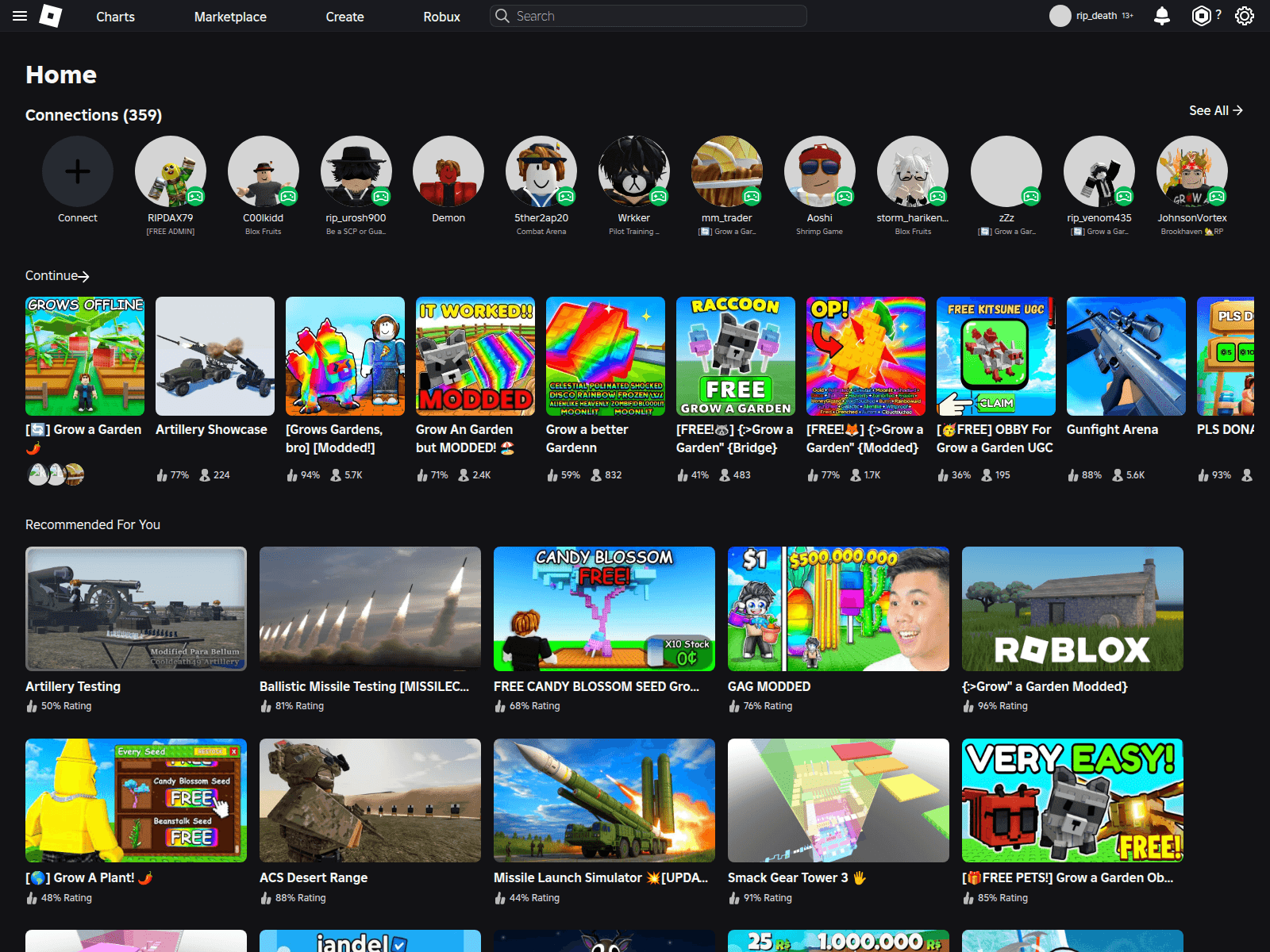Click in-game status badge on Aoshi
The image size is (1270, 952).
point(845,196)
